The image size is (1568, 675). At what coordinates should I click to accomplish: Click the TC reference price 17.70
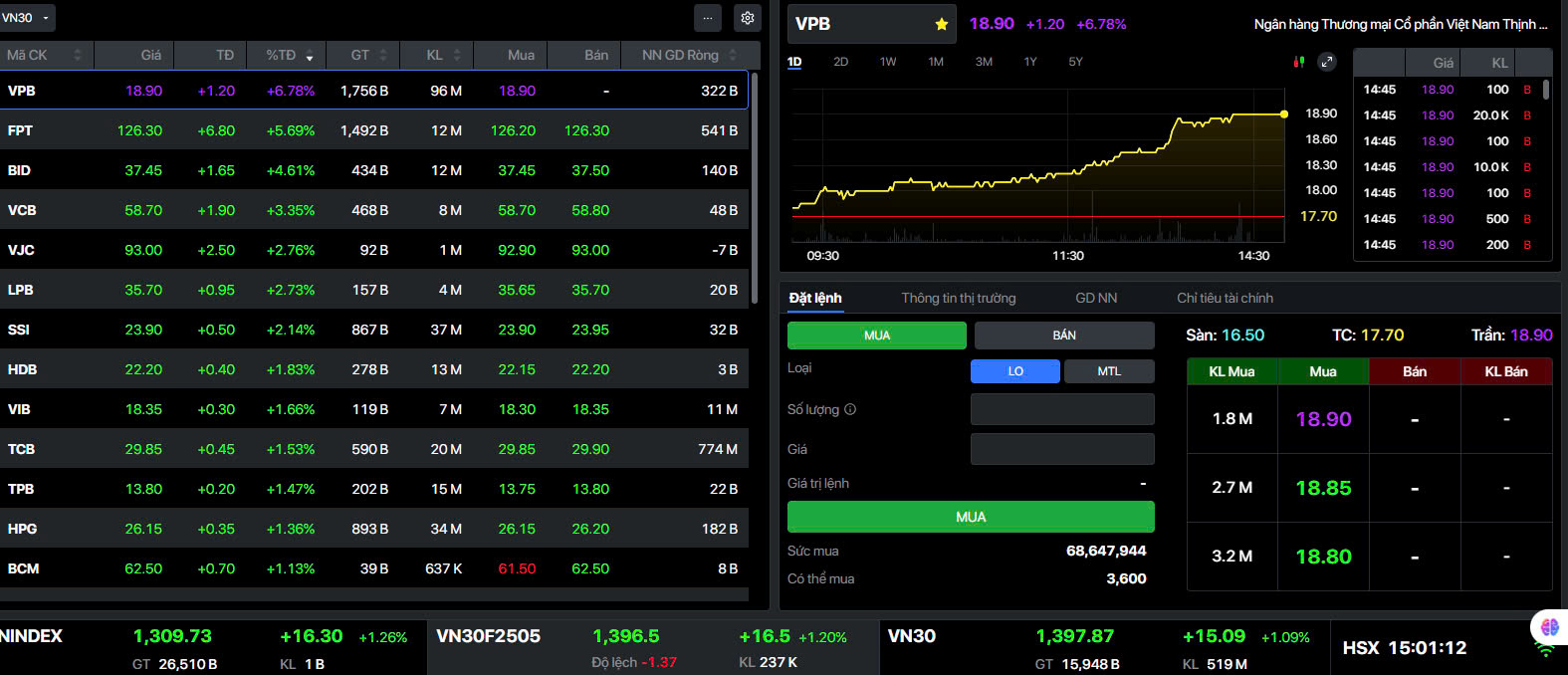(x=1382, y=336)
